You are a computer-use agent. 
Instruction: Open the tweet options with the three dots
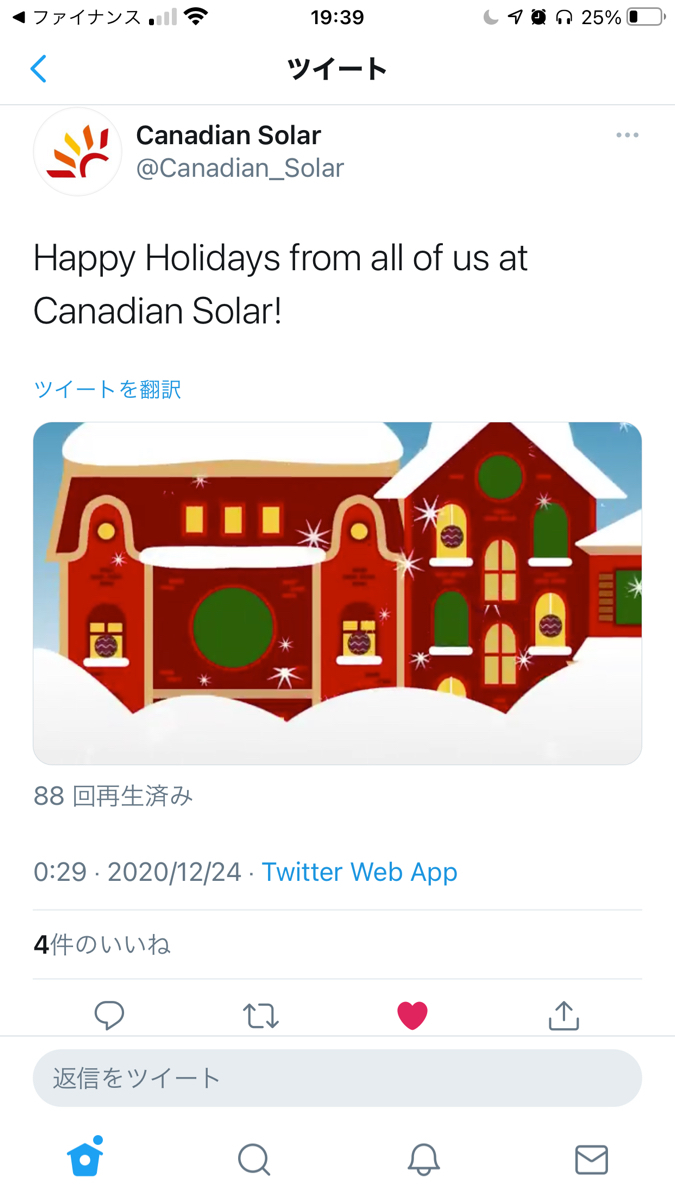click(627, 134)
